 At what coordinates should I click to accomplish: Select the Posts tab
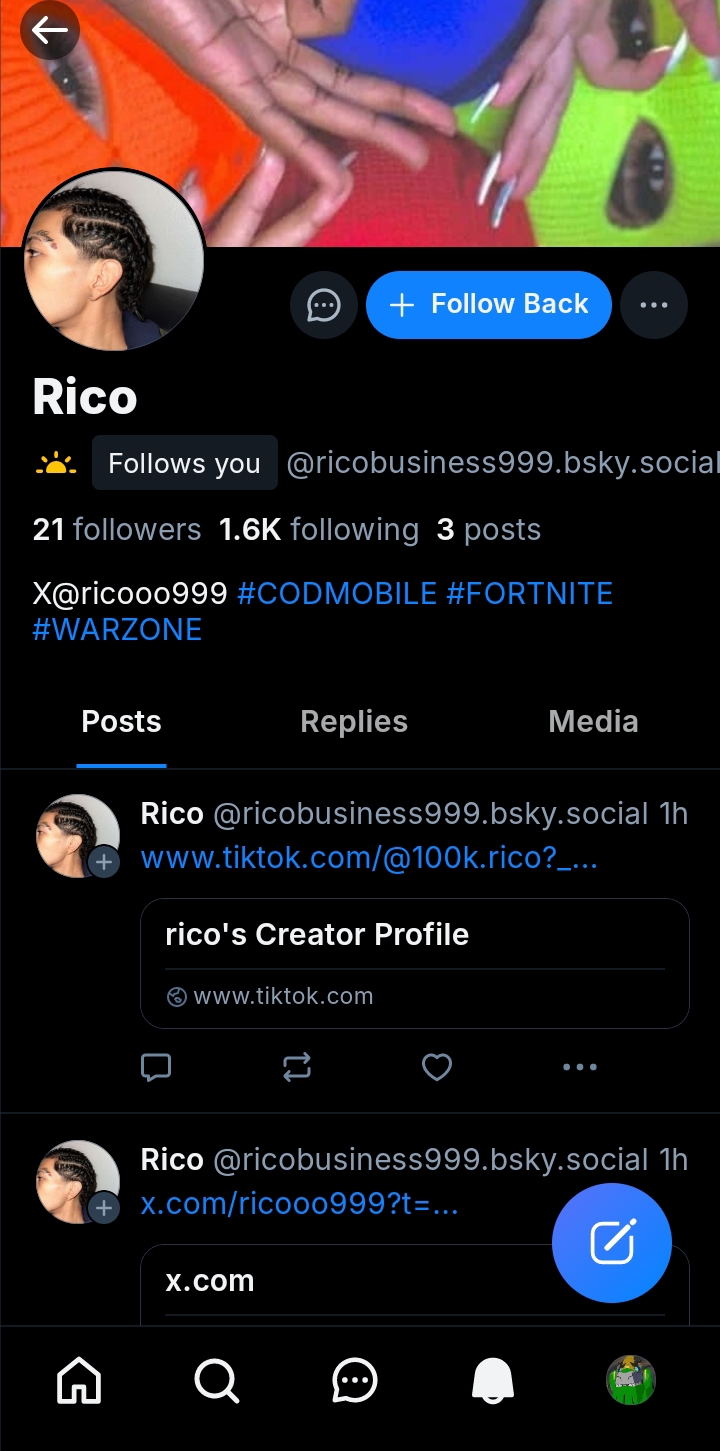121,722
